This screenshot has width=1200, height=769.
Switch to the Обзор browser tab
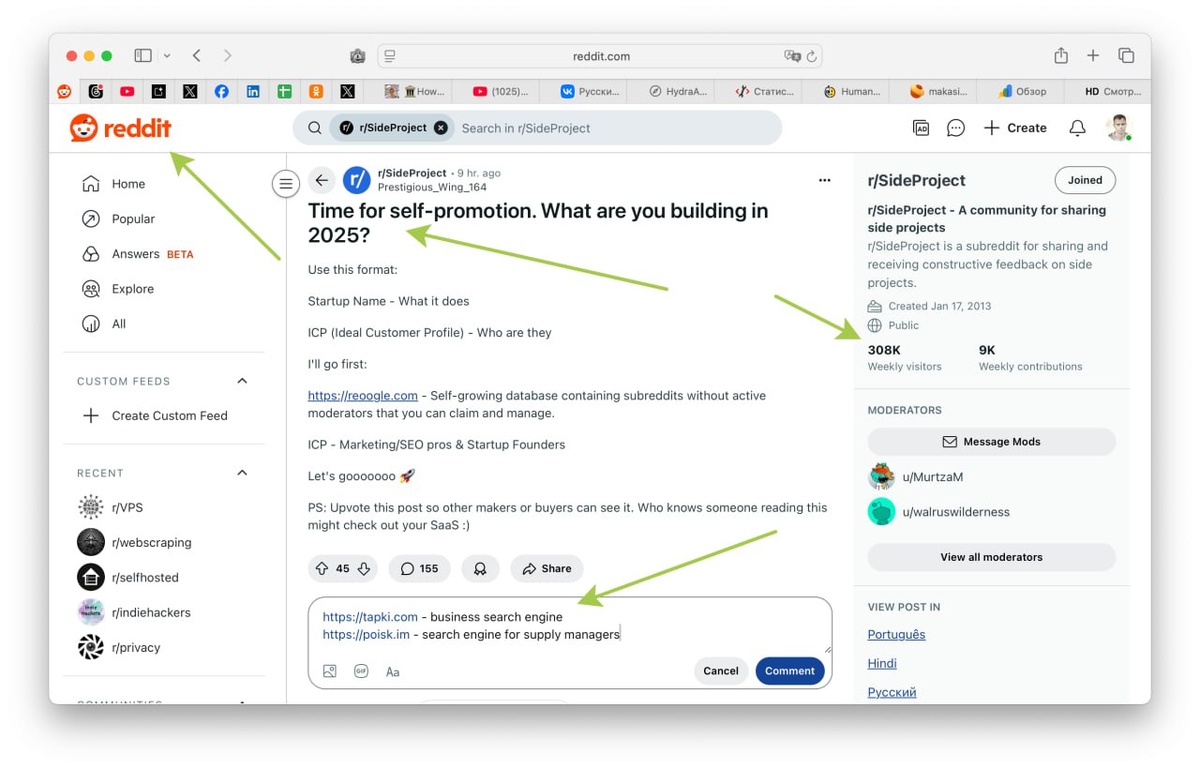click(1023, 91)
